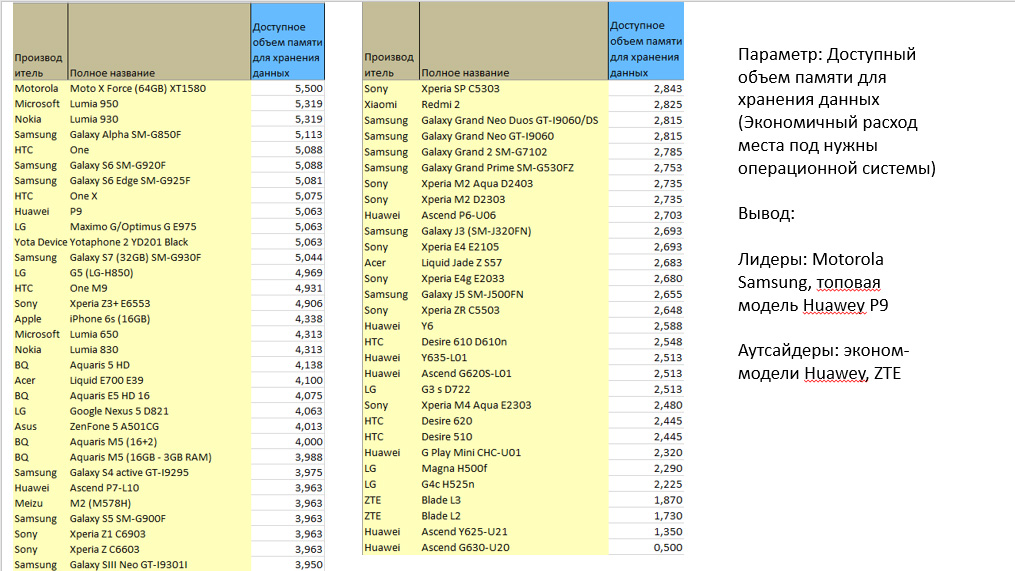The image size is (1015, 571).
Task: Select the 'G5 (LG-H850)' cell
Action: (x=159, y=273)
